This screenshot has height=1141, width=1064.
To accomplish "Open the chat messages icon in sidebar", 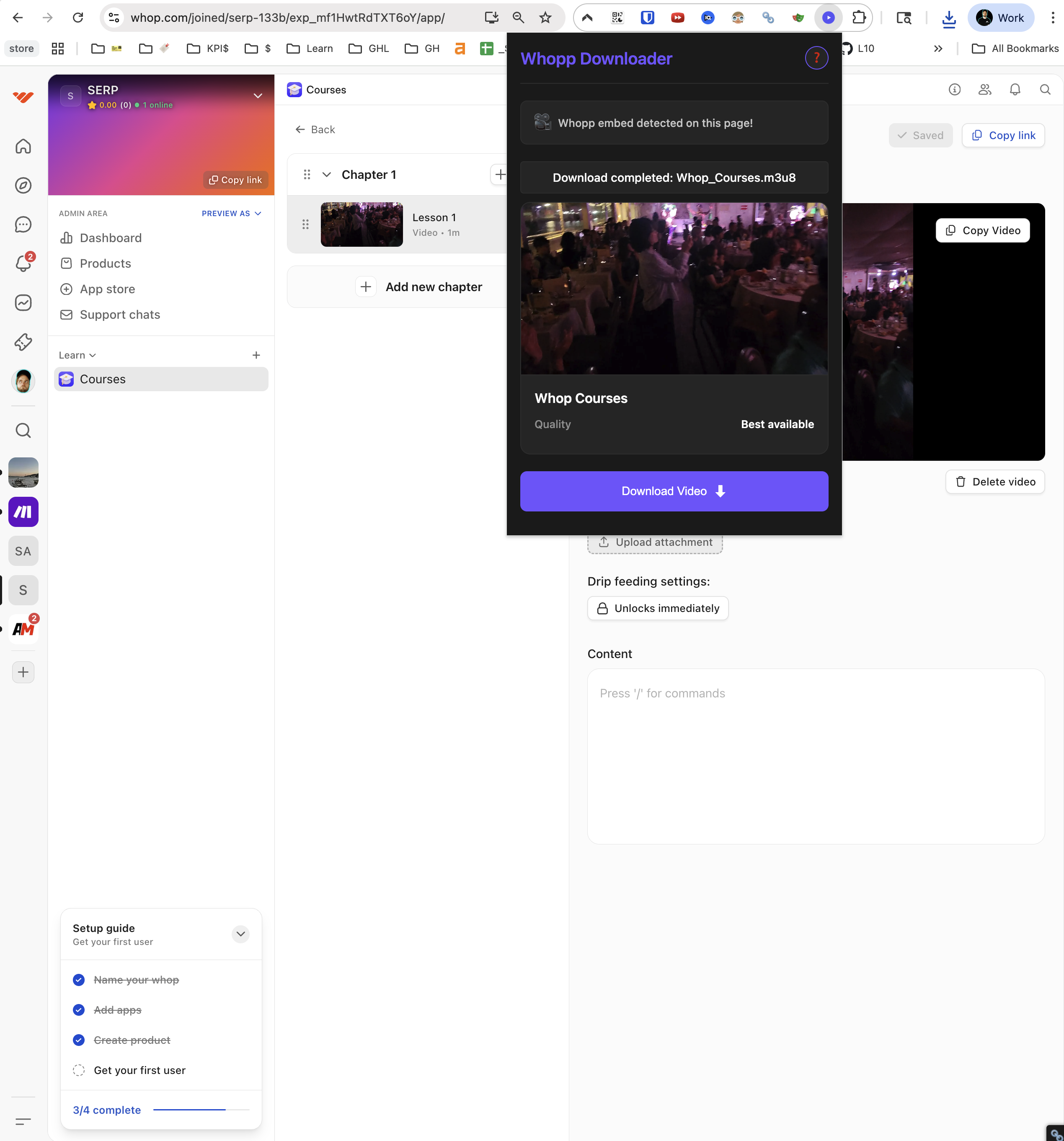I will (23, 225).
